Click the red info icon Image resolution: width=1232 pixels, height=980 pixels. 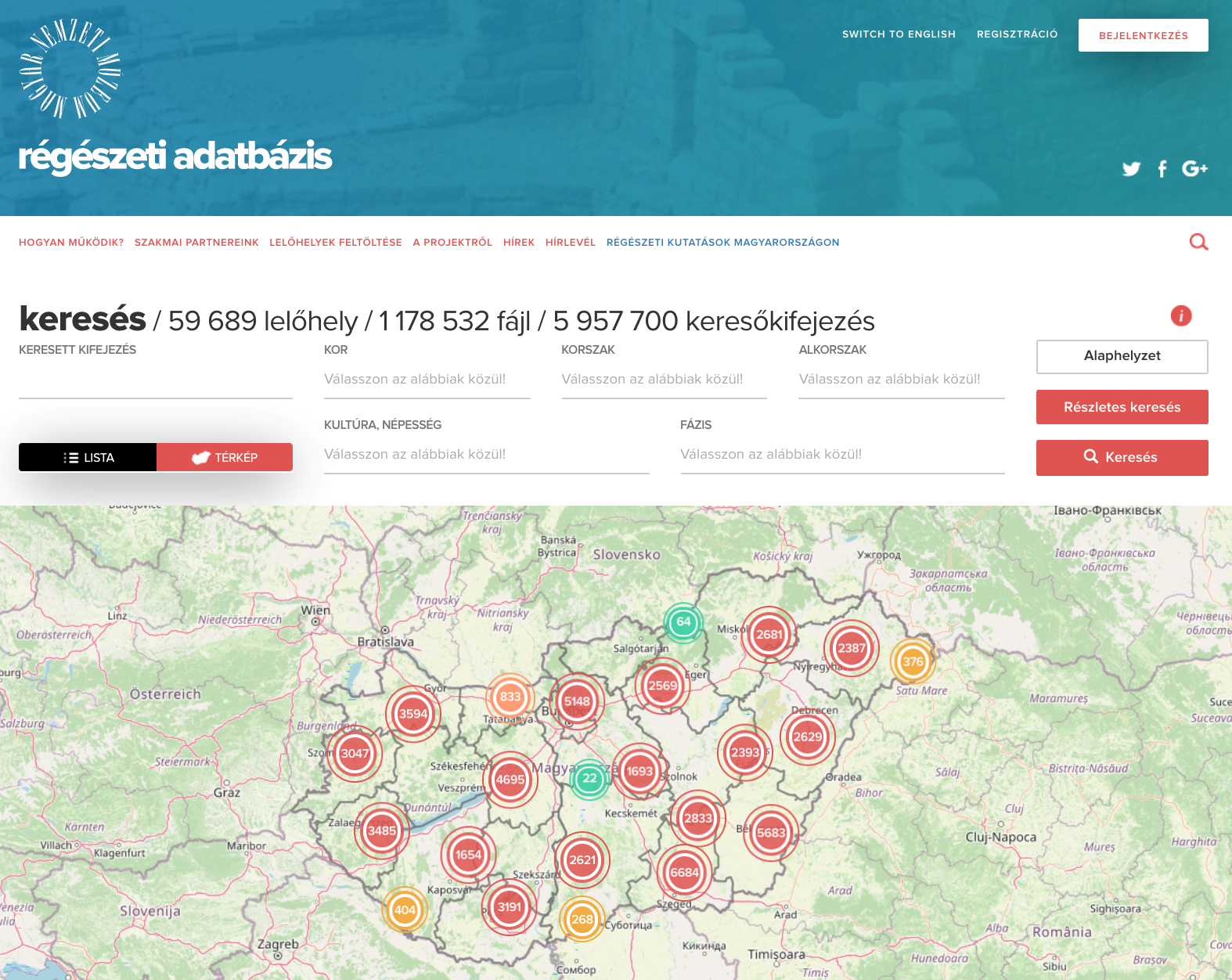pyautogui.click(x=1180, y=315)
